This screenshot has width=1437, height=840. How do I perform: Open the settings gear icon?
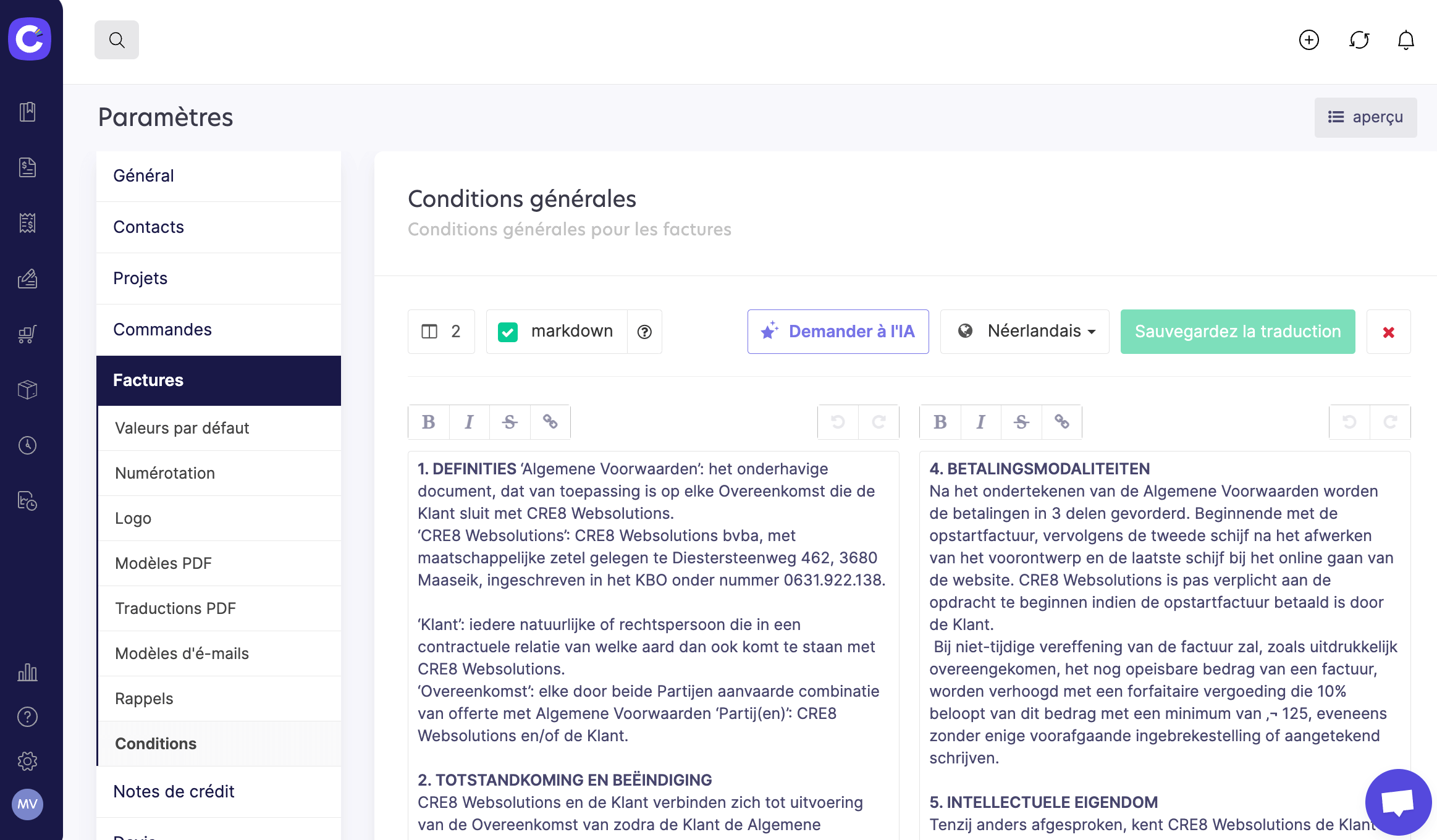[x=28, y=761]
